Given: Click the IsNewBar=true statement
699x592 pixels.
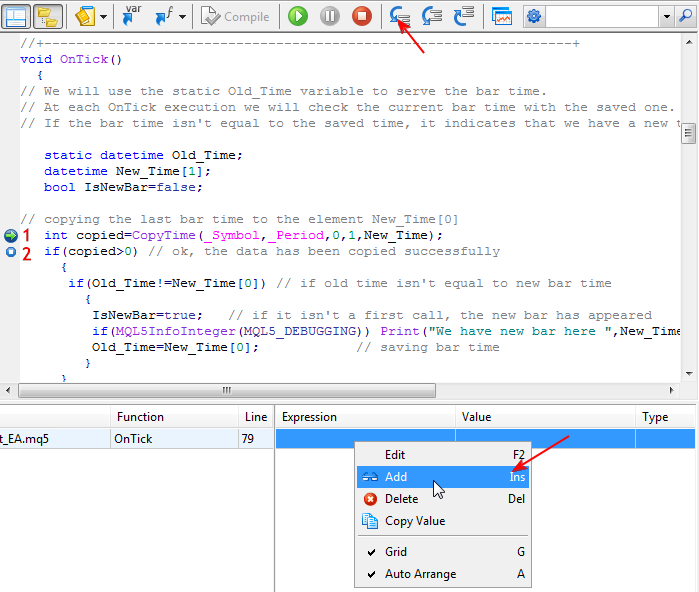Looking at the screenshot, I should click(147, 315).
